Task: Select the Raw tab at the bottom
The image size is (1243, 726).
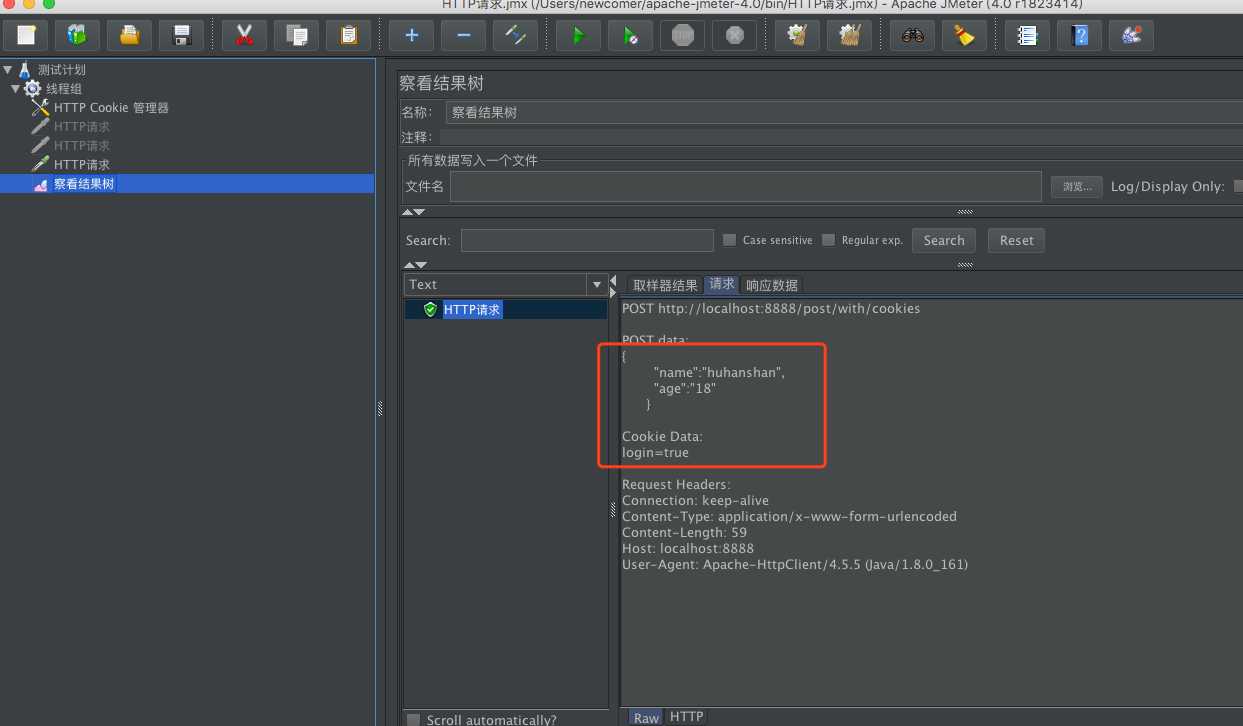Action: tap(646, 717)
